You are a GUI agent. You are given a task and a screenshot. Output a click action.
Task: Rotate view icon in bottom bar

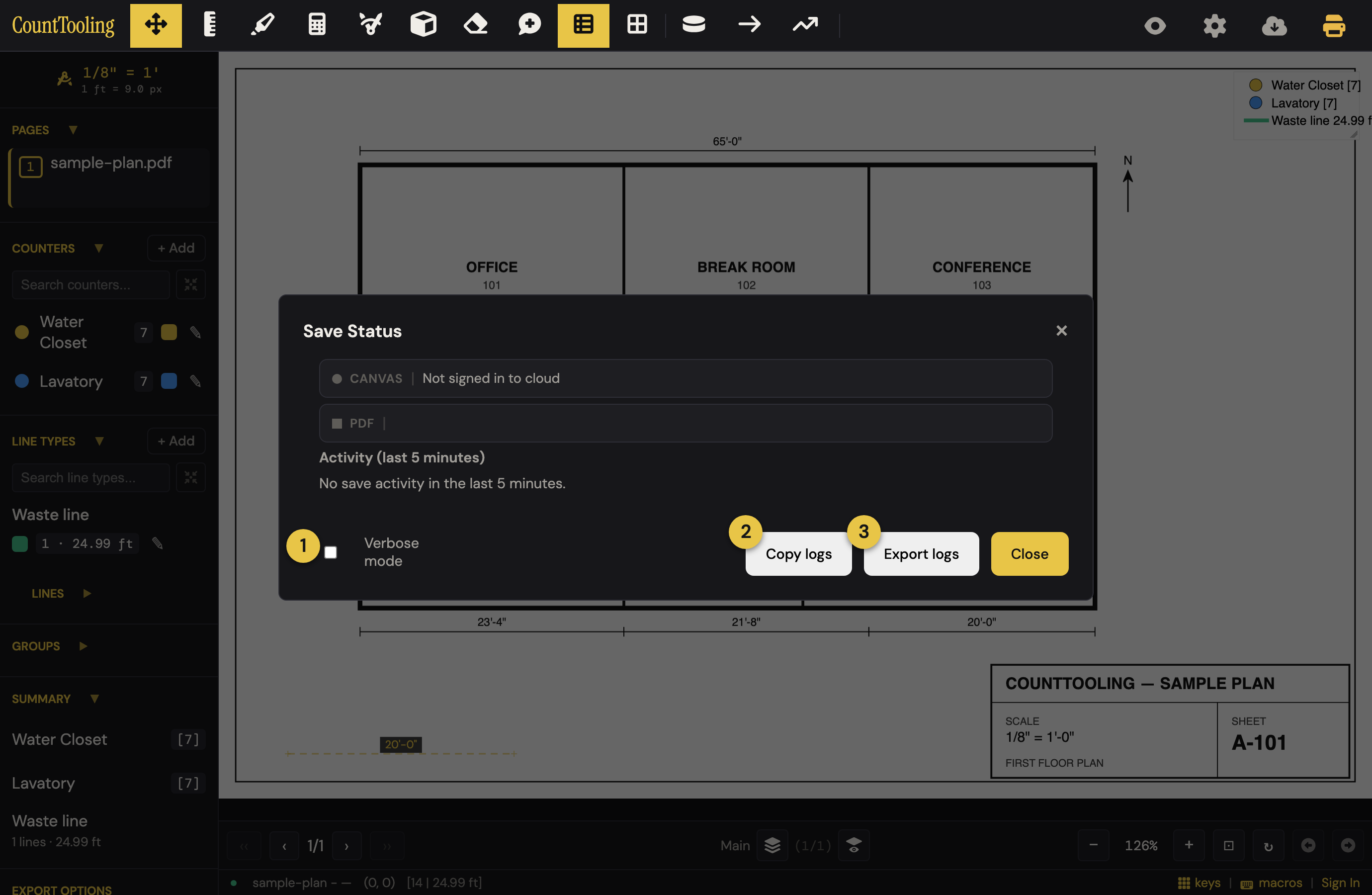tap(1268, 845)
